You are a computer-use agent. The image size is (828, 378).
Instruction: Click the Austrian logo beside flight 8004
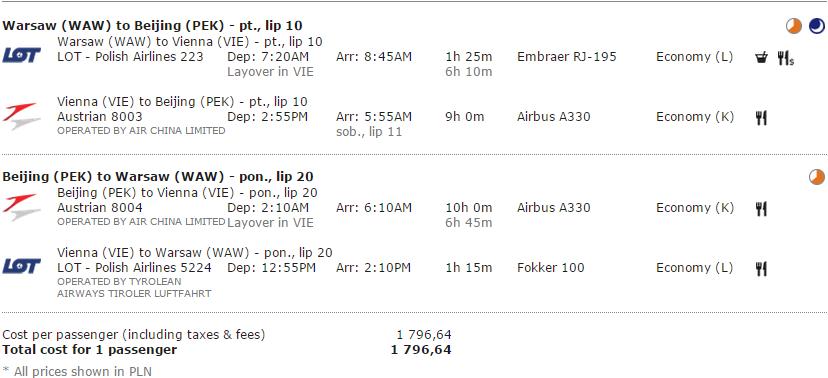click(22, 207)
